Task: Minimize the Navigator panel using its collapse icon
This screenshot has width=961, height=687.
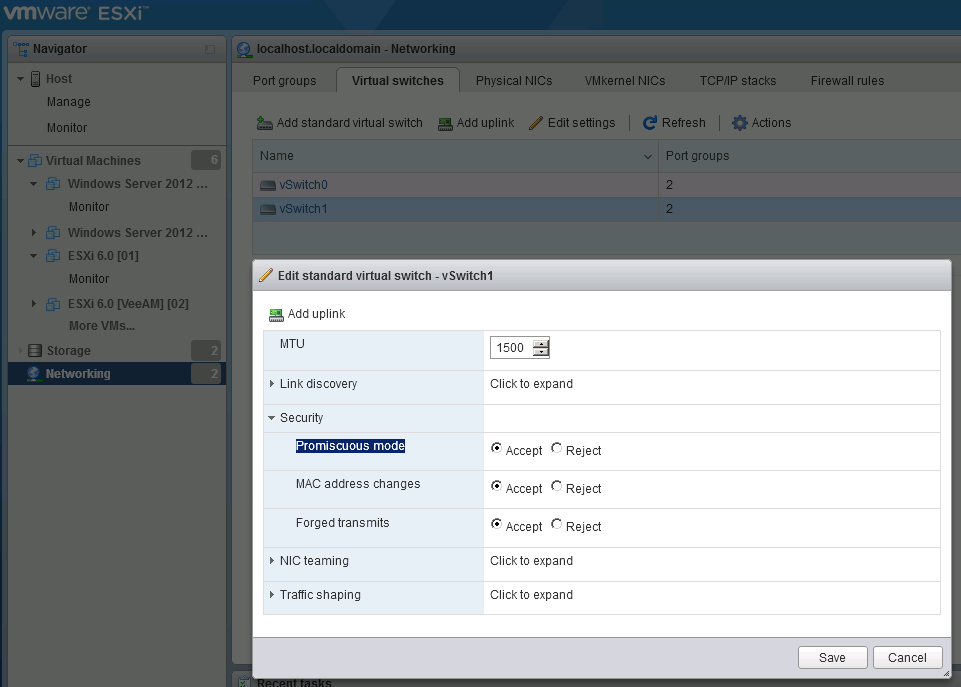Action: click(210, 49)
